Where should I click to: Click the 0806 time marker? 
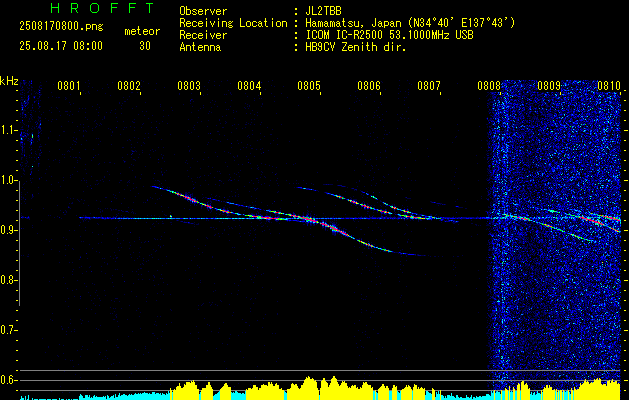pyautogui.click(x=369, y=85)
